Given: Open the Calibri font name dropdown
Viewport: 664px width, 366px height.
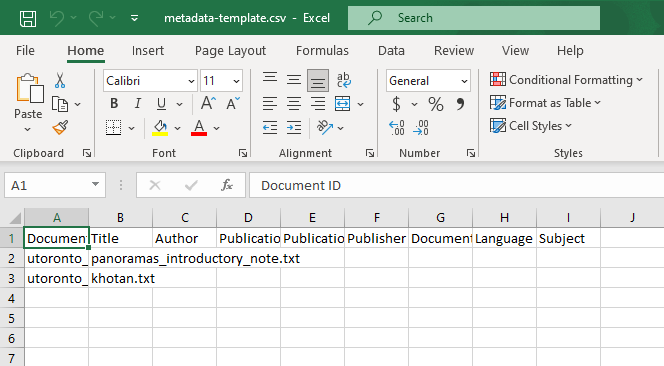Looking at the screenshot, I should [191, 81].
